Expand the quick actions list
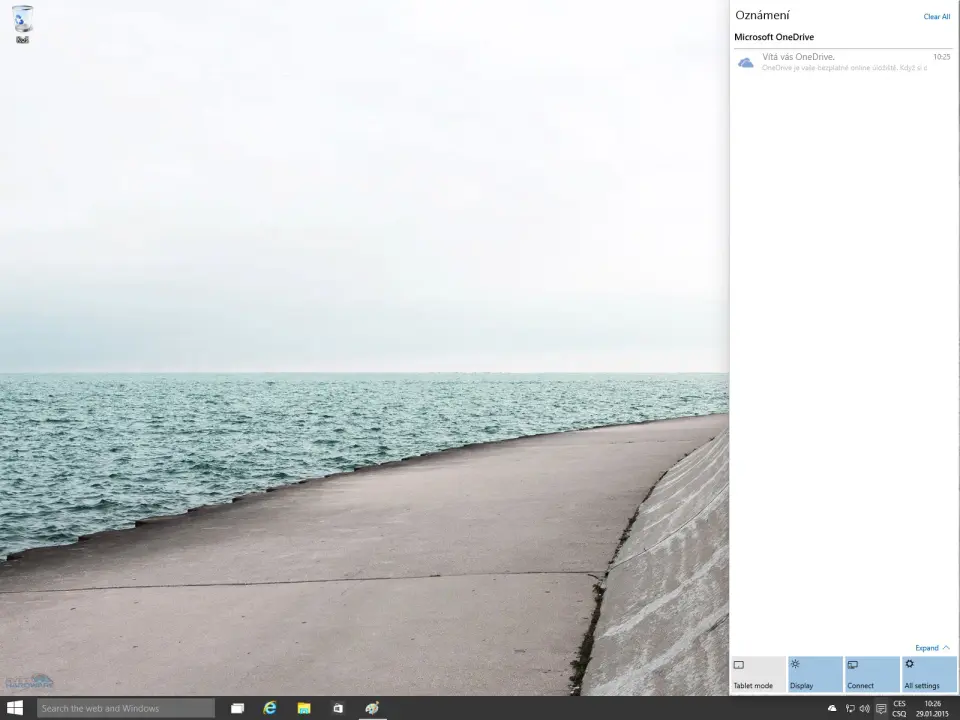 [932, 648]
